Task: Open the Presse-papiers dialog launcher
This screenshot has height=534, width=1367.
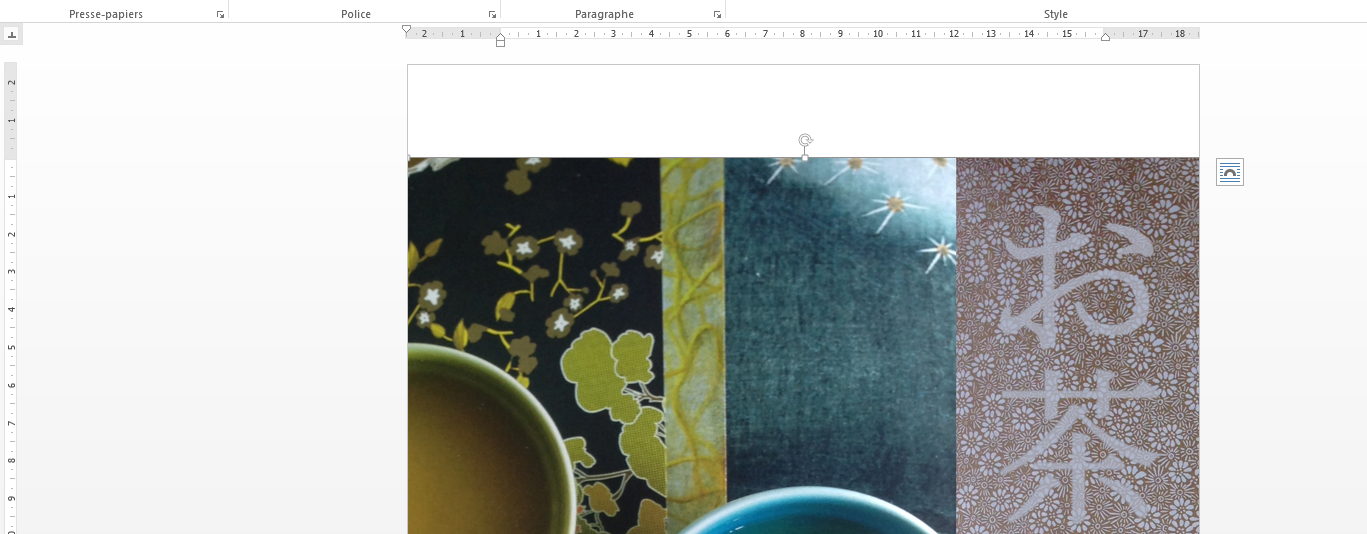Action: pyautogui.click(x=220, y=15)
